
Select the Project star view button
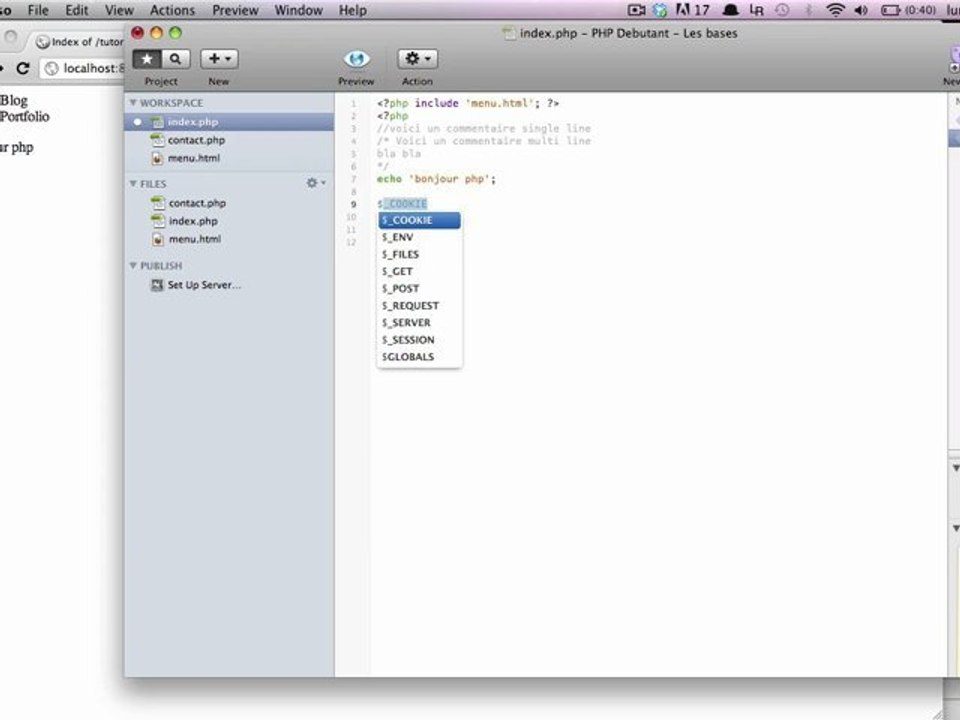click(147, 59)
